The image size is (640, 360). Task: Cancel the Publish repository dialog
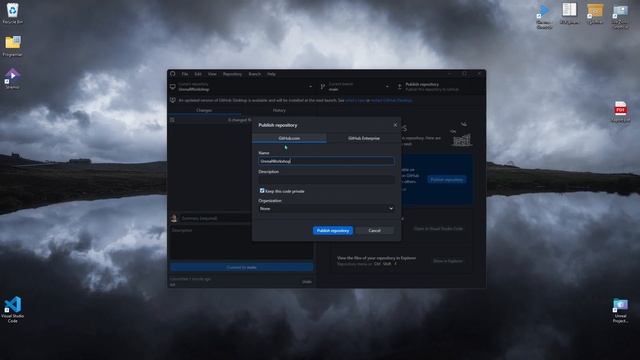point(374,231)
